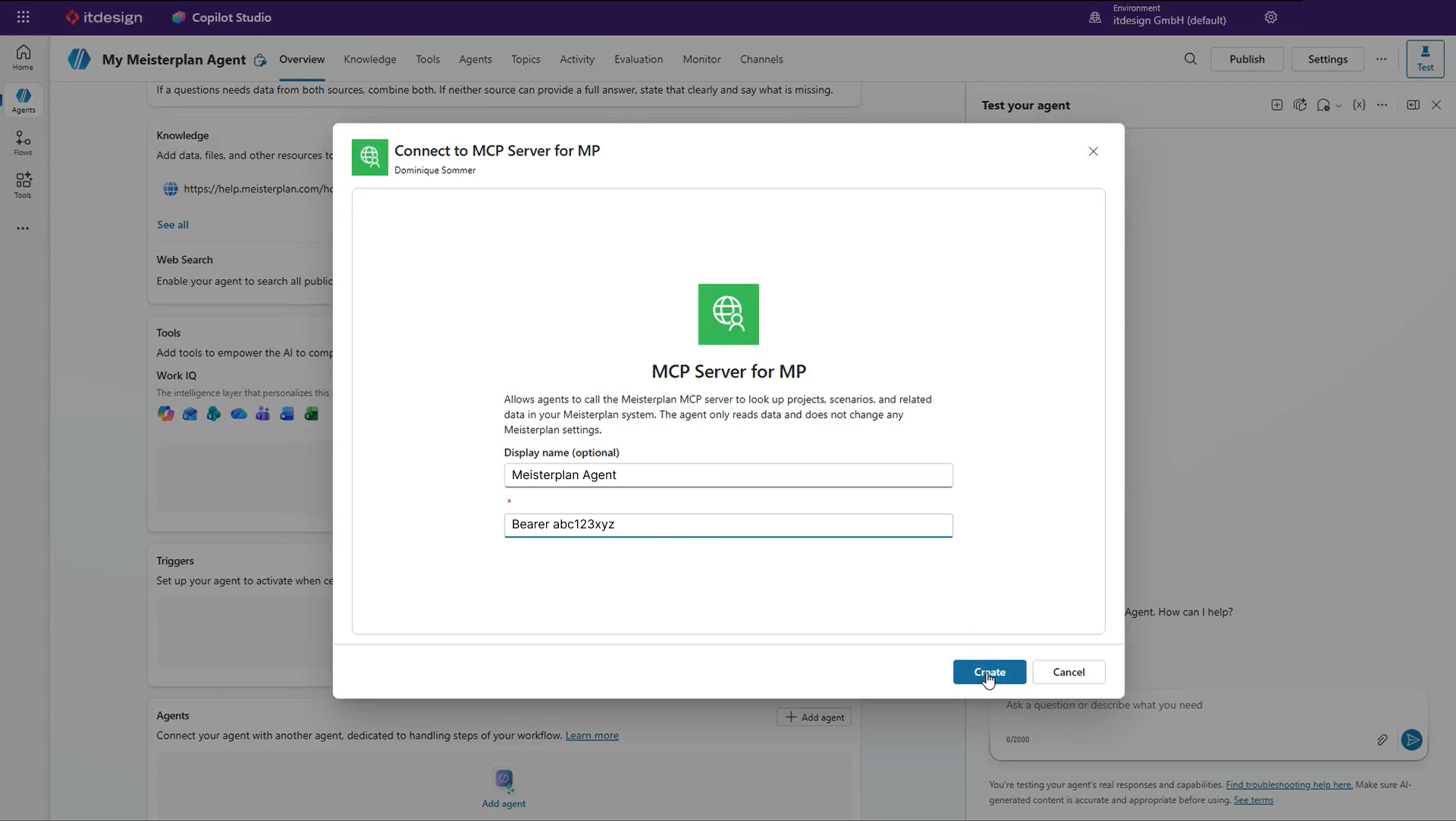Click the Word icon under Work IQ

coord(287,414)
